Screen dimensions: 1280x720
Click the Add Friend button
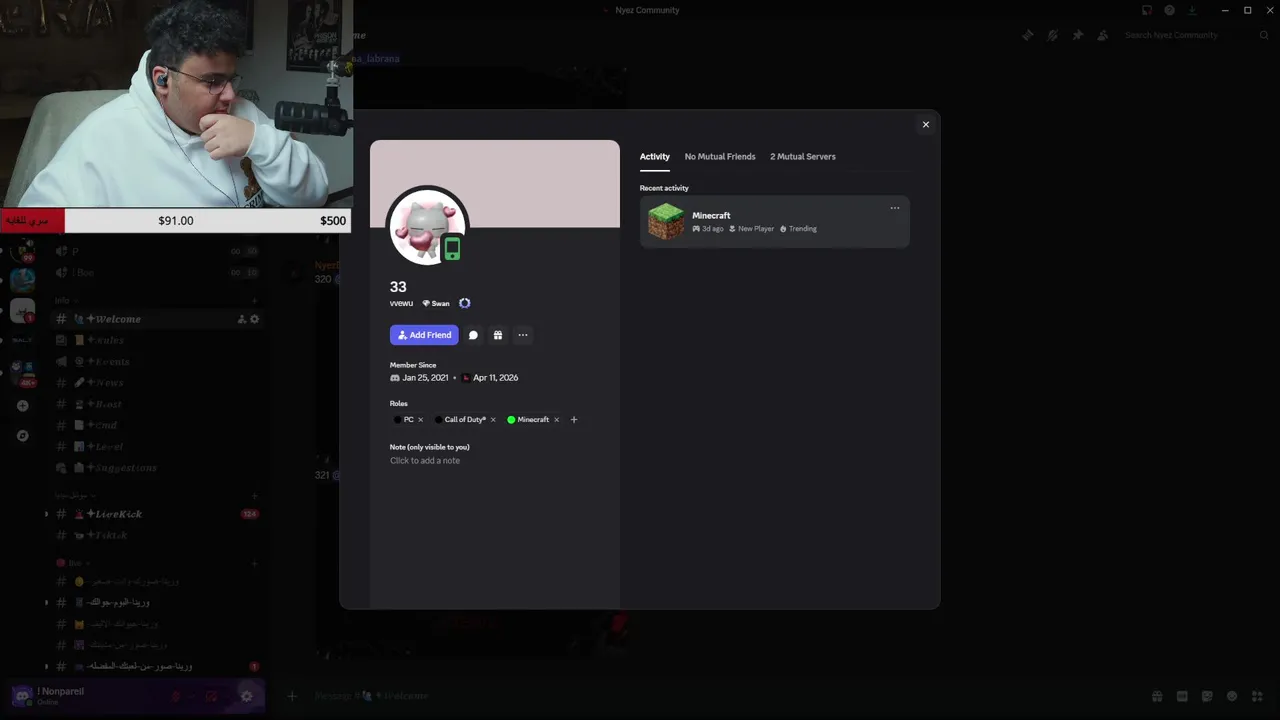424,335
